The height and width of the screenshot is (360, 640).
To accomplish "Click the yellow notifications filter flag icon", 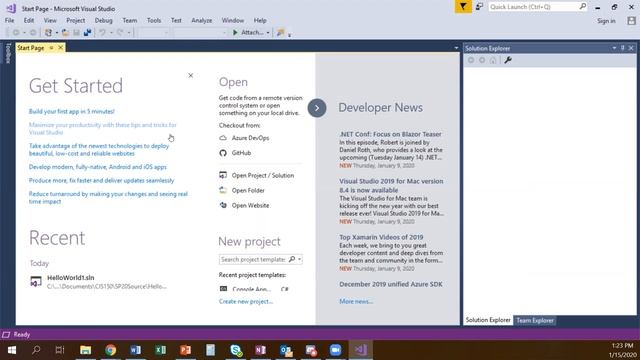I will click(x=463, y=7).
